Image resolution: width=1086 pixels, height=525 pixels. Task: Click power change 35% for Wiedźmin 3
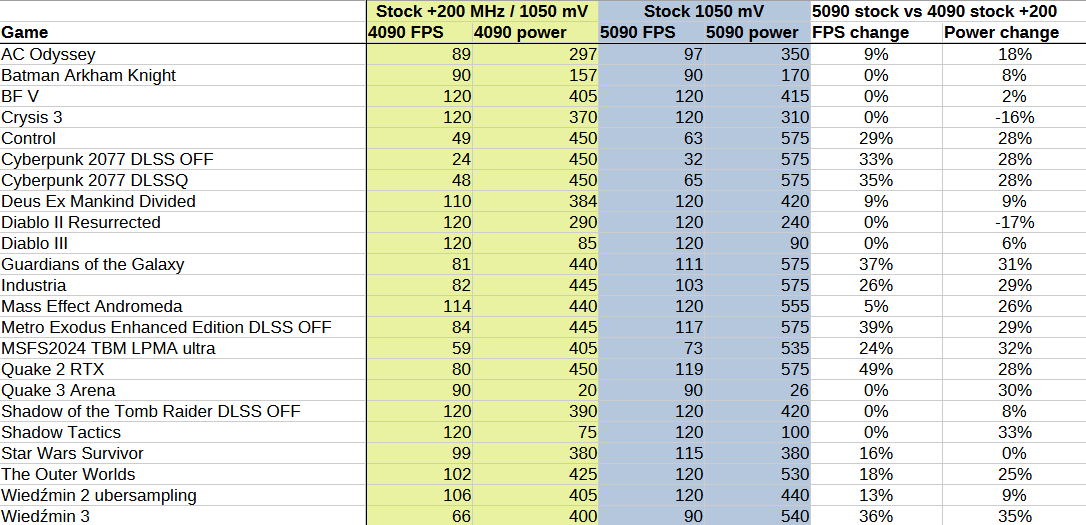coord(1014,516)
